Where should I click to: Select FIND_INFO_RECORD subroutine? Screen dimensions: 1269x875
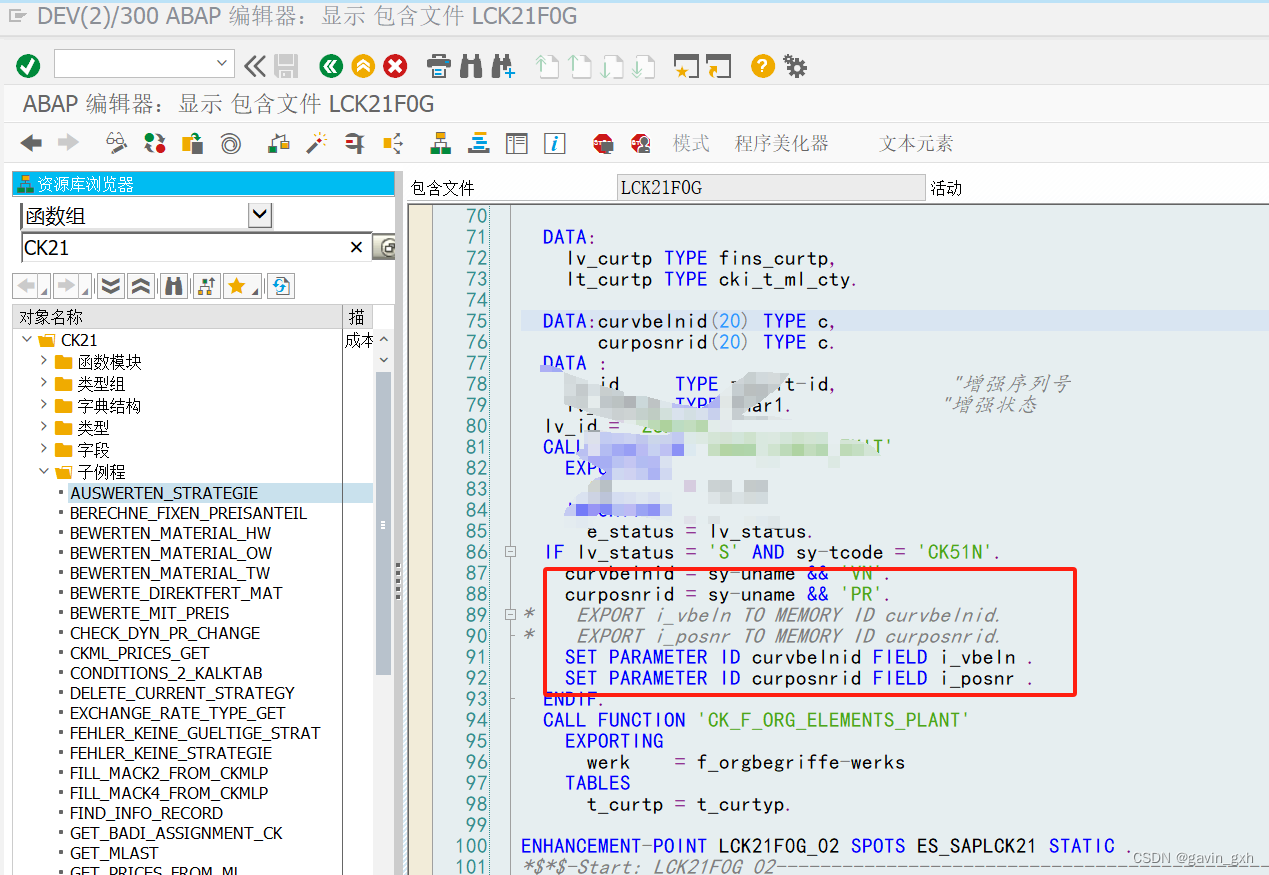pyautogui.click(x=146, y=813)
